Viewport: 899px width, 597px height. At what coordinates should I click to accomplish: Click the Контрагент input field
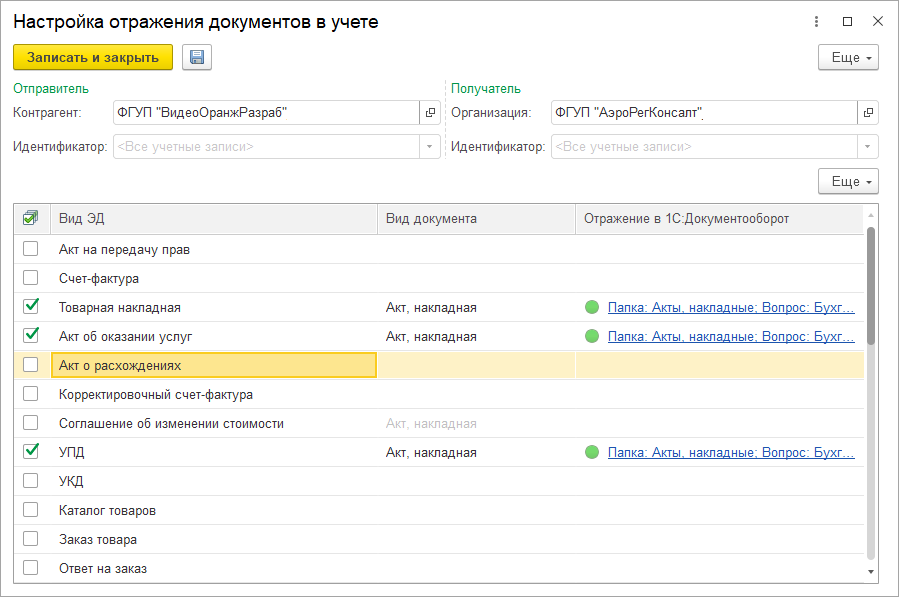click(265, 113)
